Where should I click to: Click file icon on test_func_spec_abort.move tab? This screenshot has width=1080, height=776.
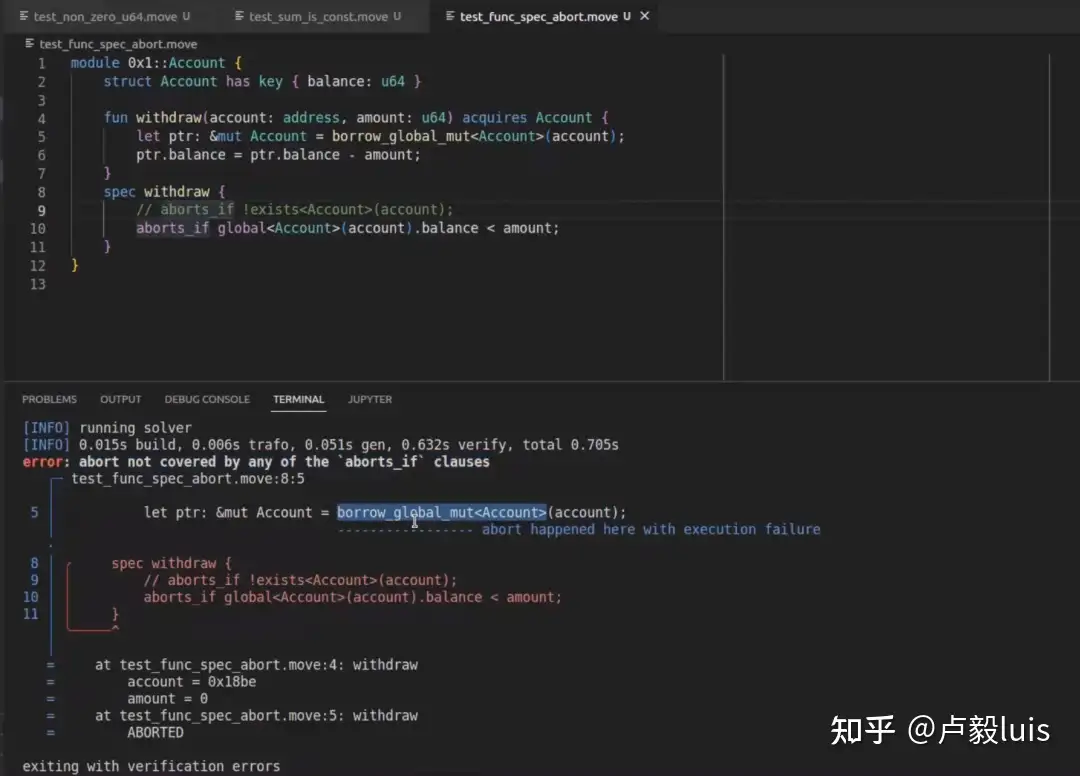point(449,17)
